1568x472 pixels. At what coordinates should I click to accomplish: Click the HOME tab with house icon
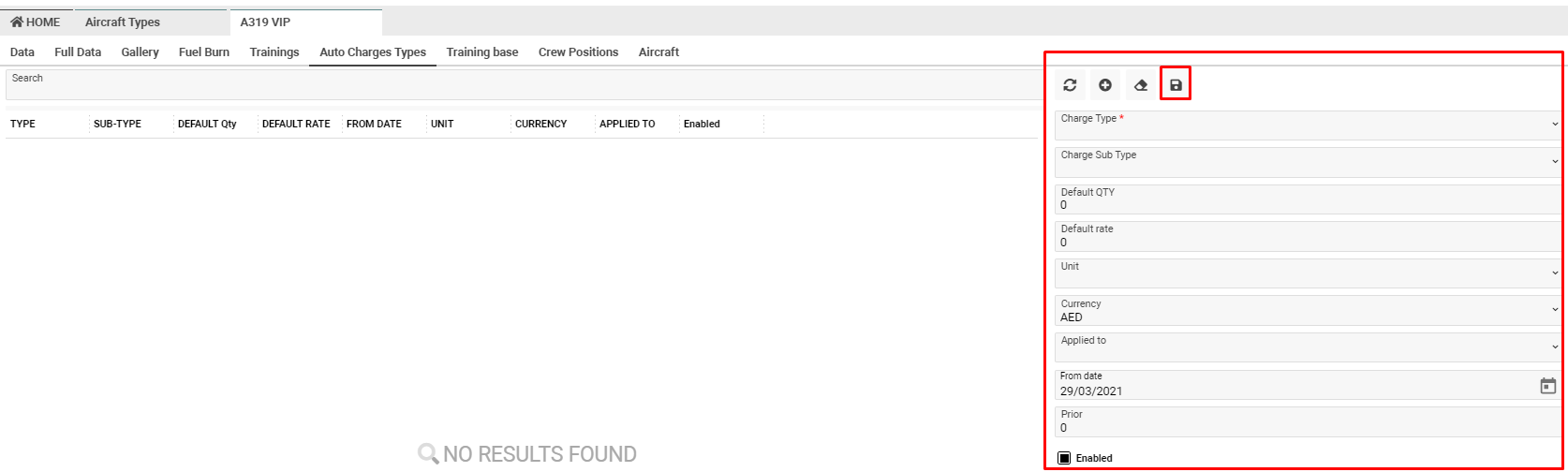pyautogui.click(x=36, y=22)
